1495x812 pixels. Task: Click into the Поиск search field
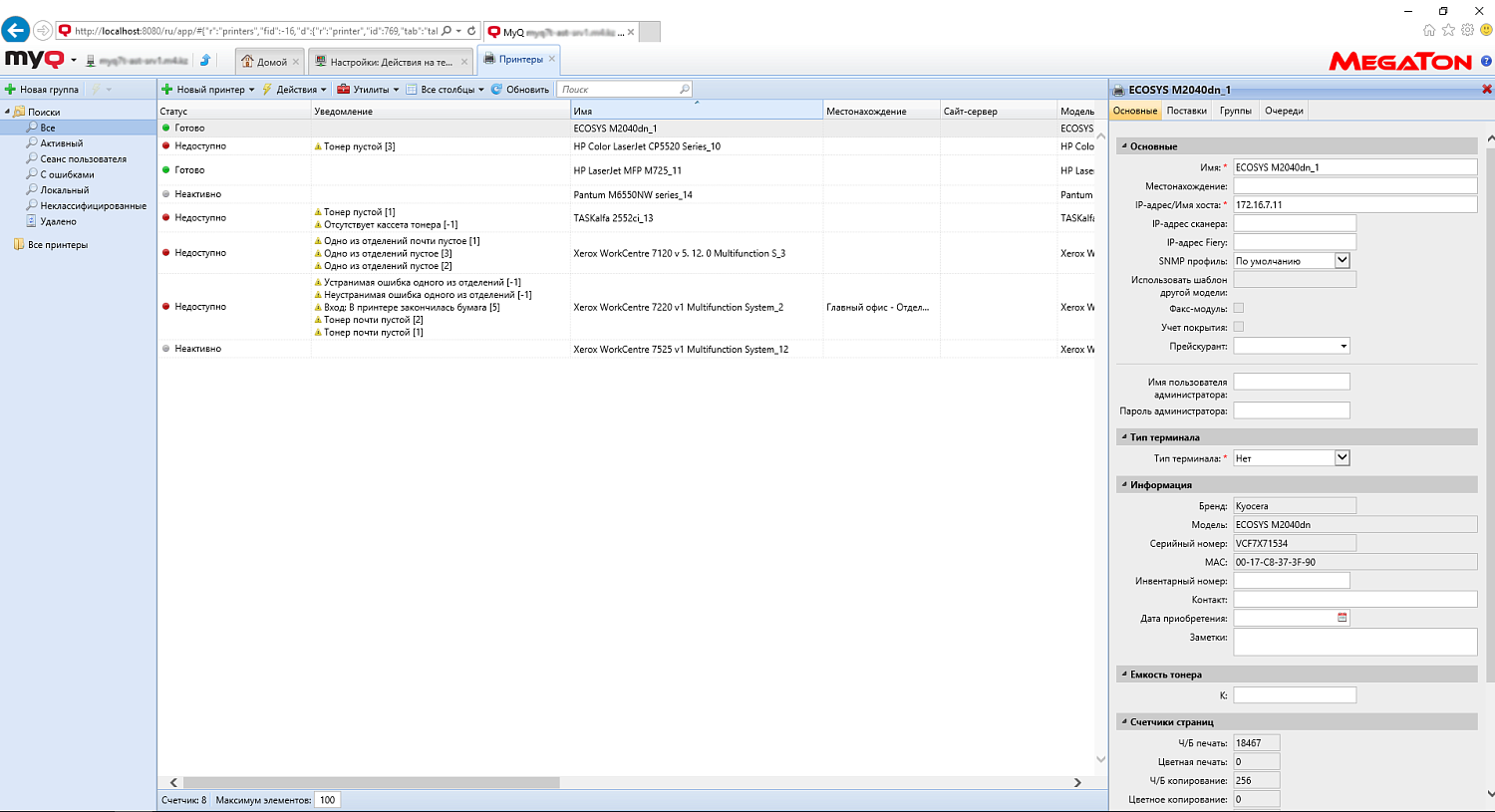tap(618, 90)
